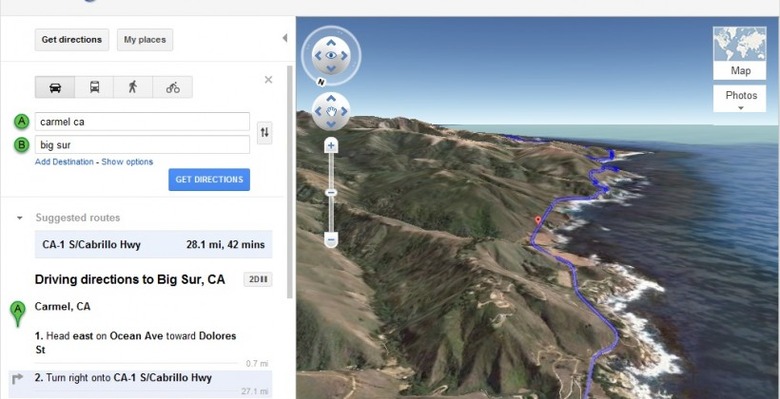Open the Get directions tab
The width and height of the screenshot is (780, 399).
pyautogui.click(x=72, y=40)
